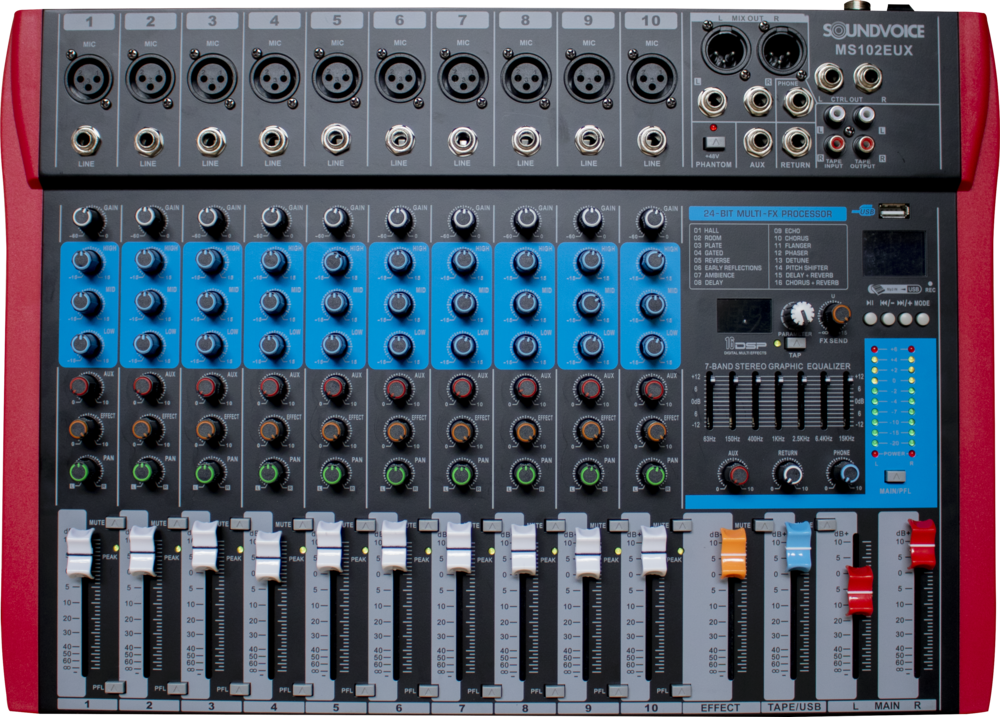Screen dimensions: 1000x717
Task: Click the DSP effect number display
Action: click(x=744, y=315)
